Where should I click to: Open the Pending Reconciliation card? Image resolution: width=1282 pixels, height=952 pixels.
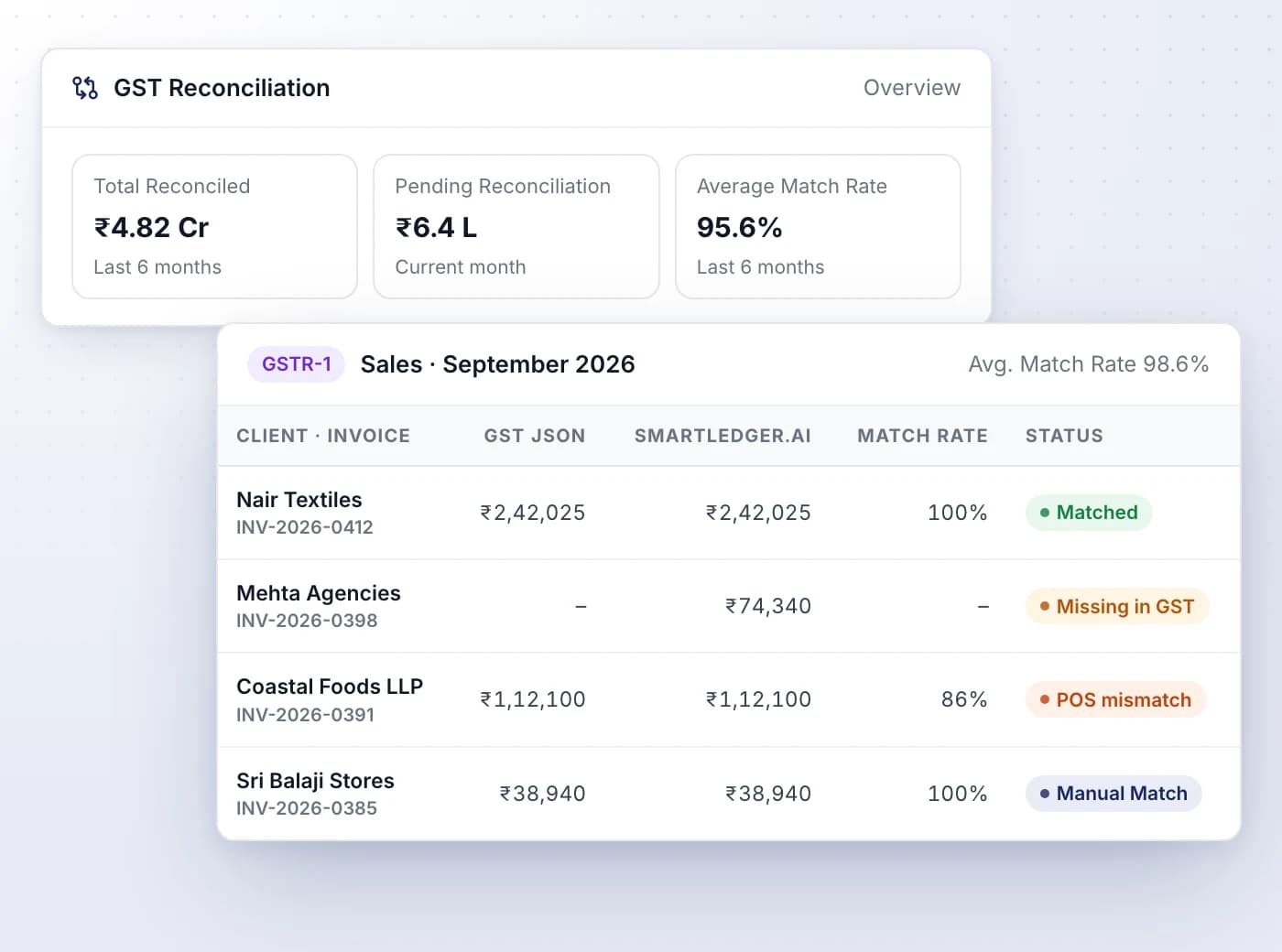(x=516, y=226)
